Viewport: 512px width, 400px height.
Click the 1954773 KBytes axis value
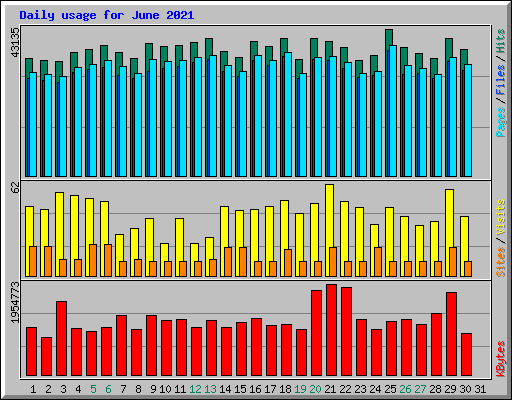(x=15, y=302)
